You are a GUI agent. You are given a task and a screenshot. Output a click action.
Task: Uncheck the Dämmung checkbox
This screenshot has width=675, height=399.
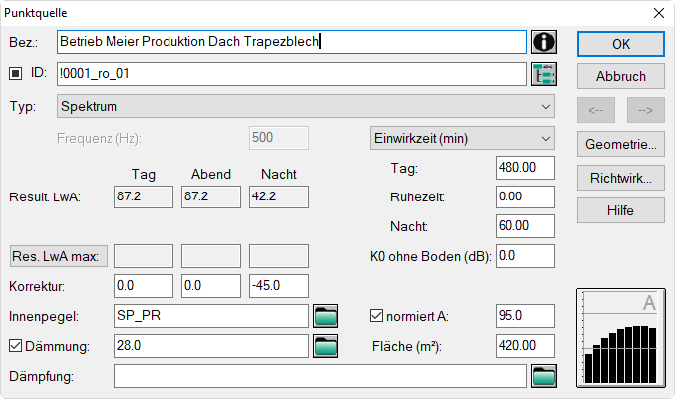pyautogui.click(x=15, y=346)
